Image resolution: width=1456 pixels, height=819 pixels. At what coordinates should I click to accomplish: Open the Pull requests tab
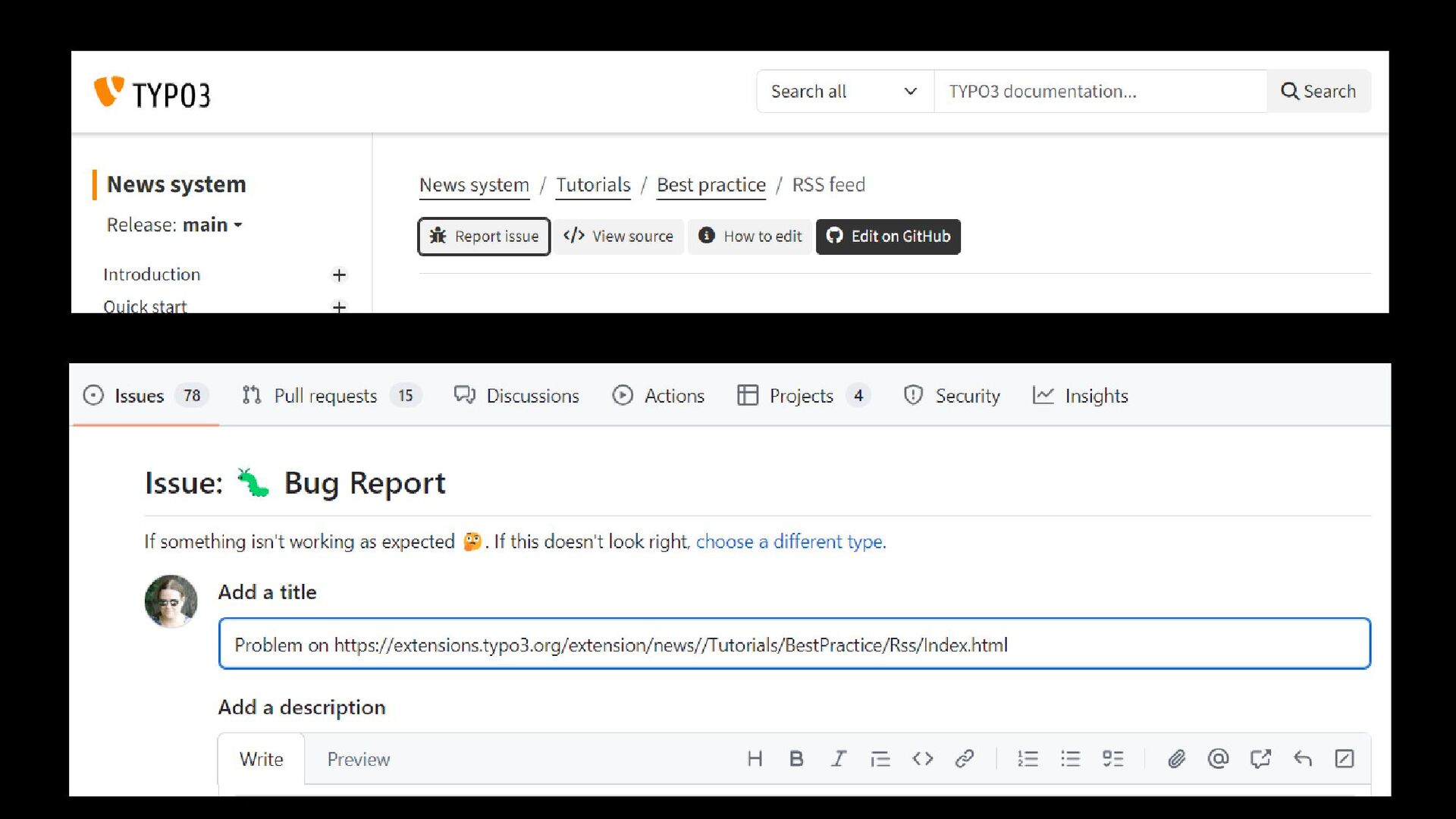(x=331, y=396)
